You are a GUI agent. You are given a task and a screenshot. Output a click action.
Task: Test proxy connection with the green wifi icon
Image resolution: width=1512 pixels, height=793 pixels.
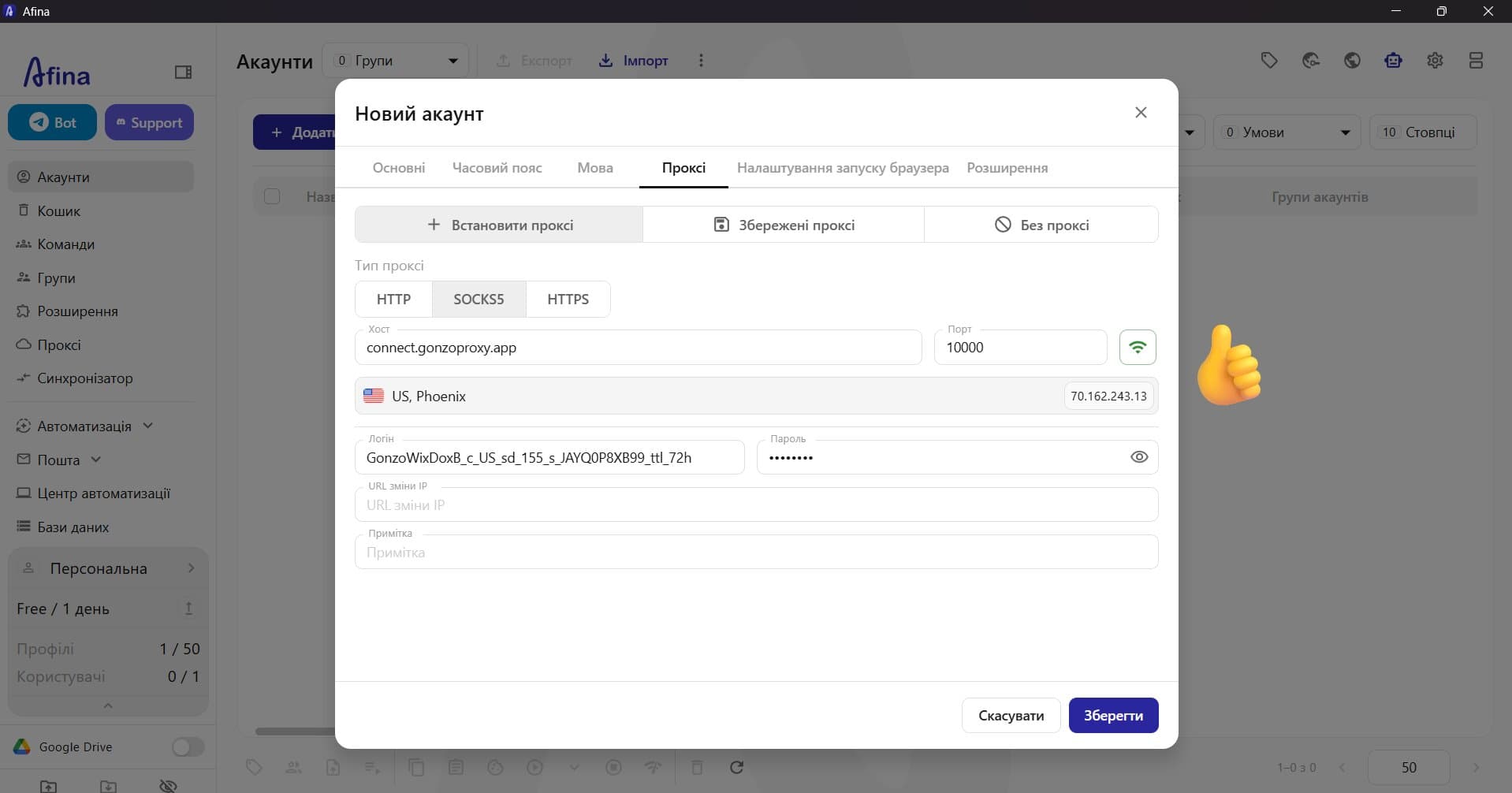coord(1138,347)
